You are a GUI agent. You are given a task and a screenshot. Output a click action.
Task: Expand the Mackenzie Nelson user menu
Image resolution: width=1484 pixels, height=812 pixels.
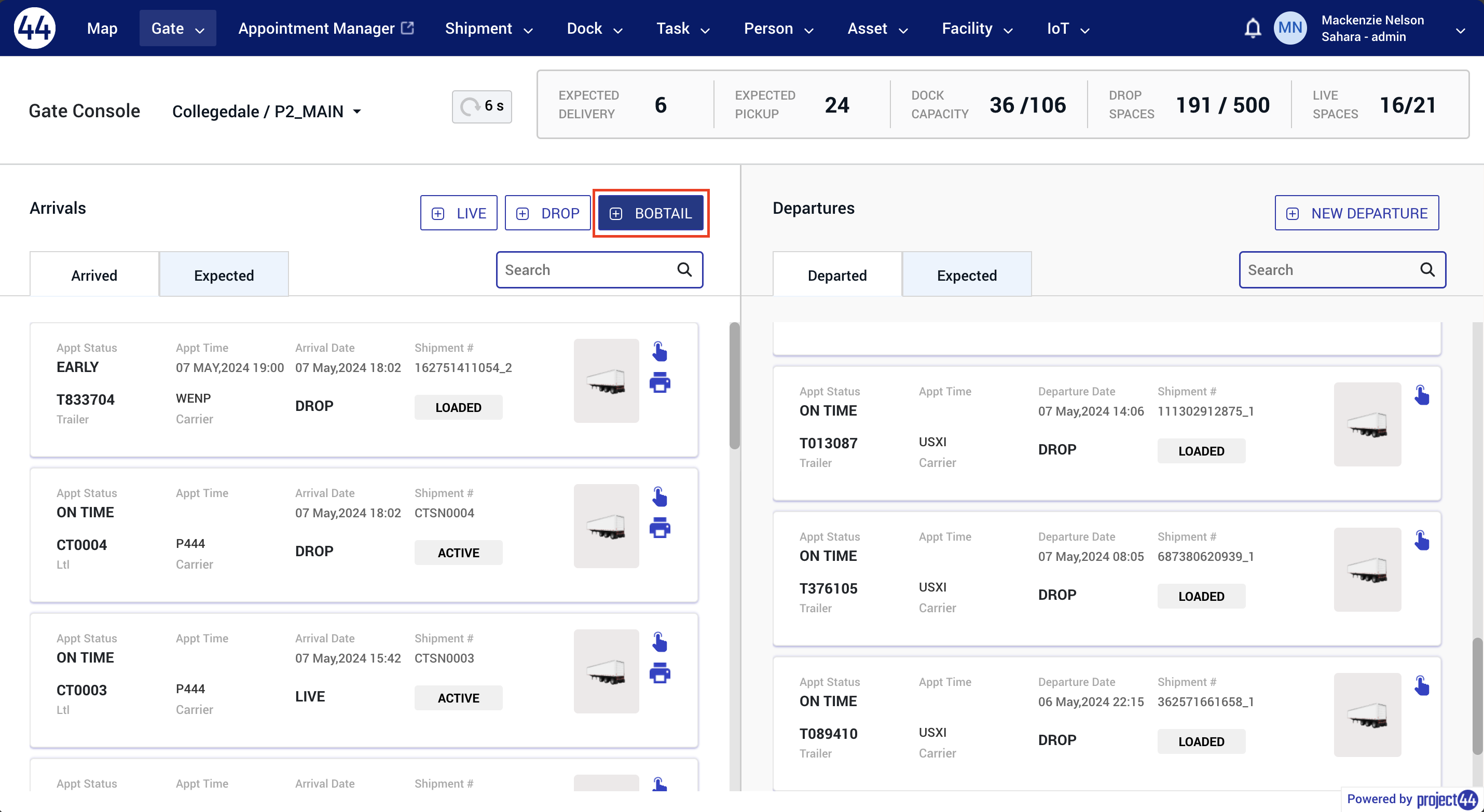[x=1460, y=31]
